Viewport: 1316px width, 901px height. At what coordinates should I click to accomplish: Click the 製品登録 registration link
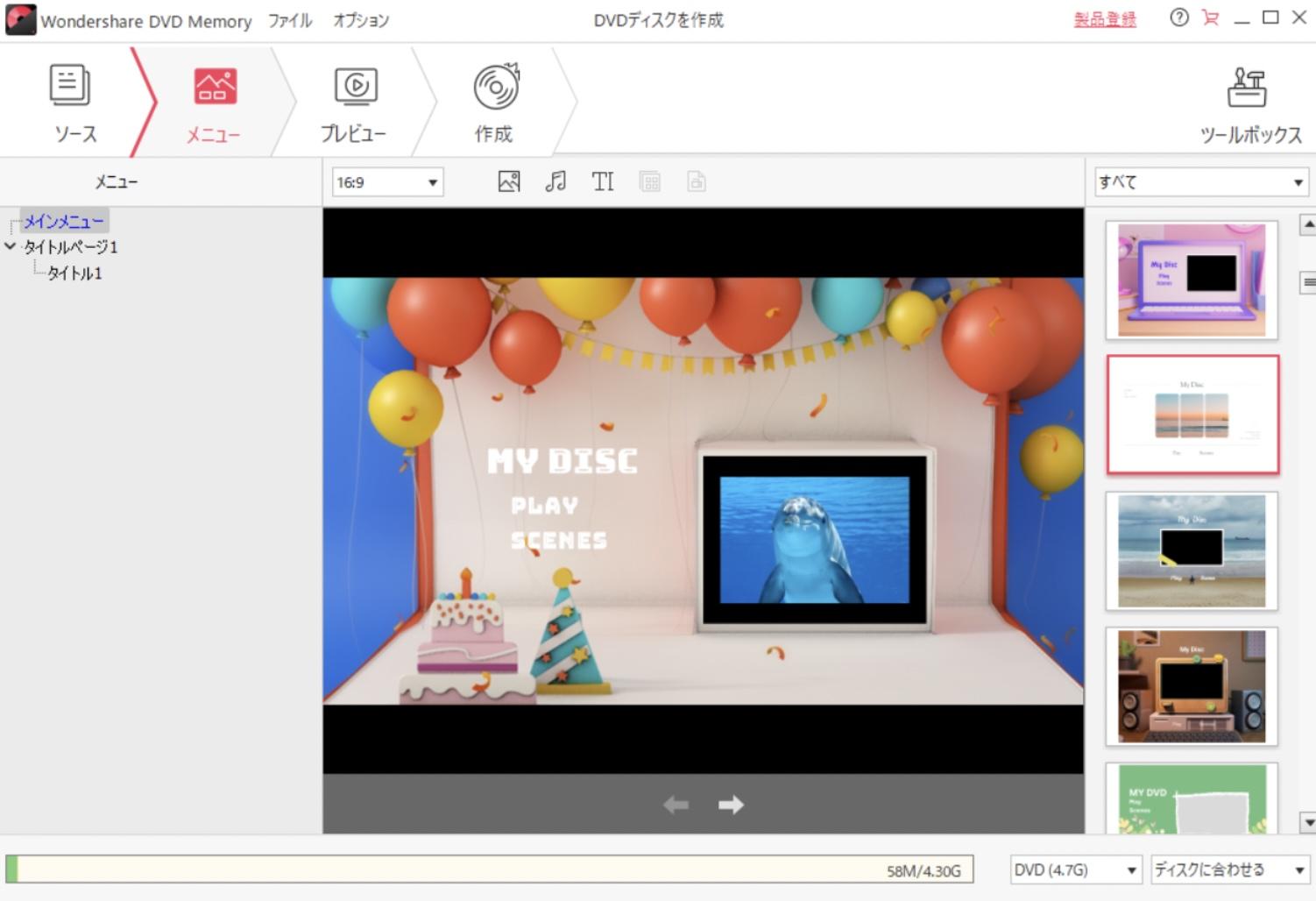[x=1105, y=19]
